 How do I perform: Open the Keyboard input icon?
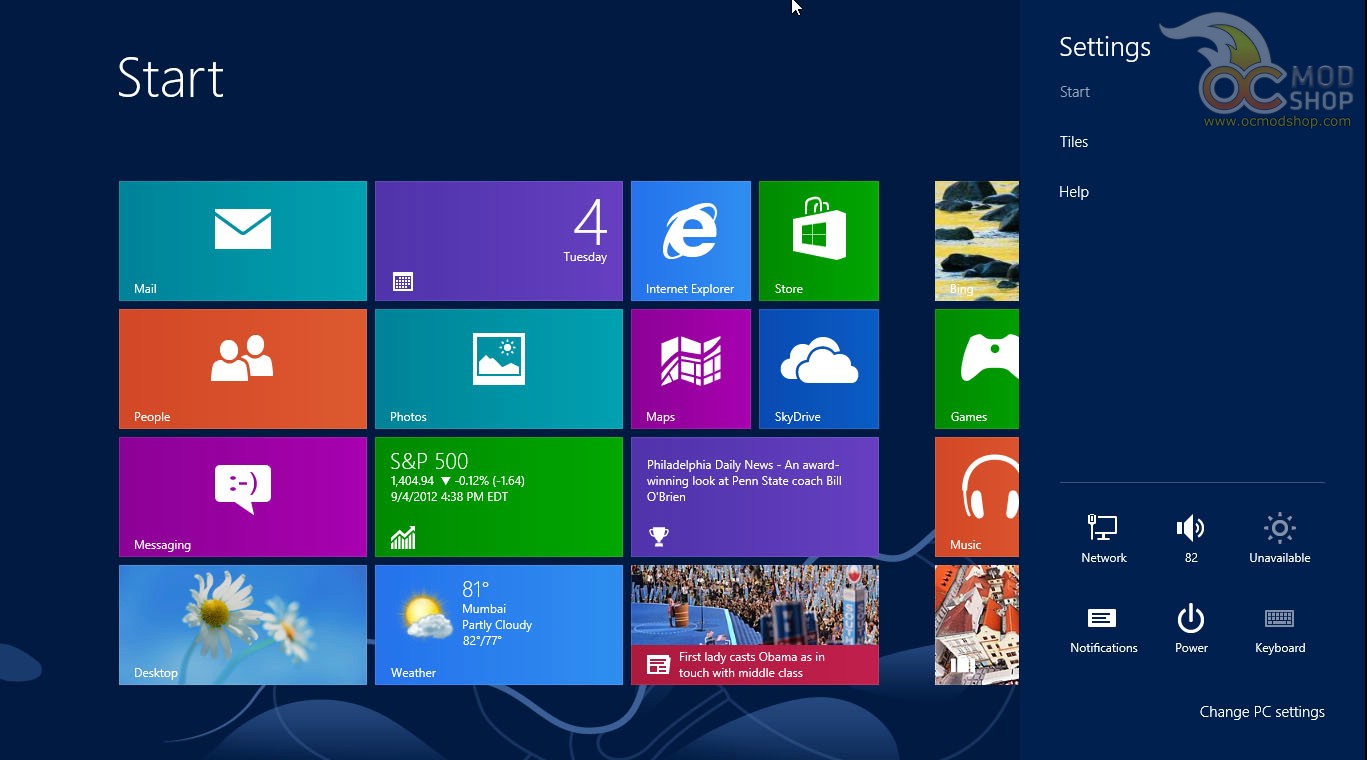(x=1280, y=629)
